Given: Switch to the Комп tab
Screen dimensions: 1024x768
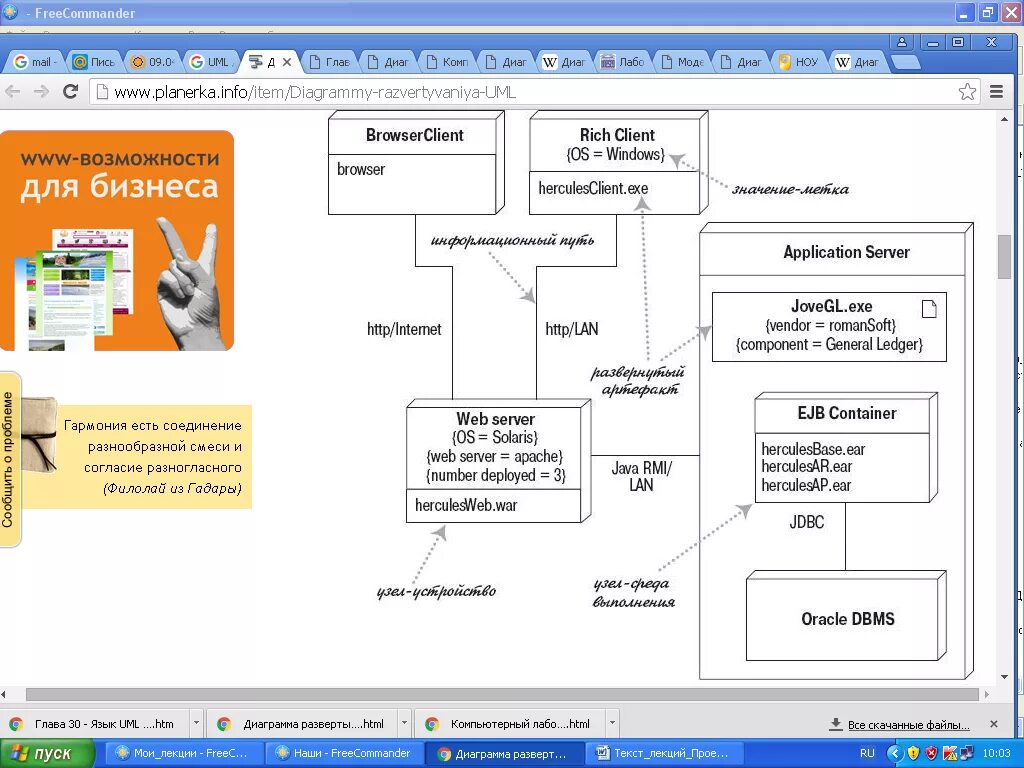Looking at the screenshot, I should click(x=448, y=62).
